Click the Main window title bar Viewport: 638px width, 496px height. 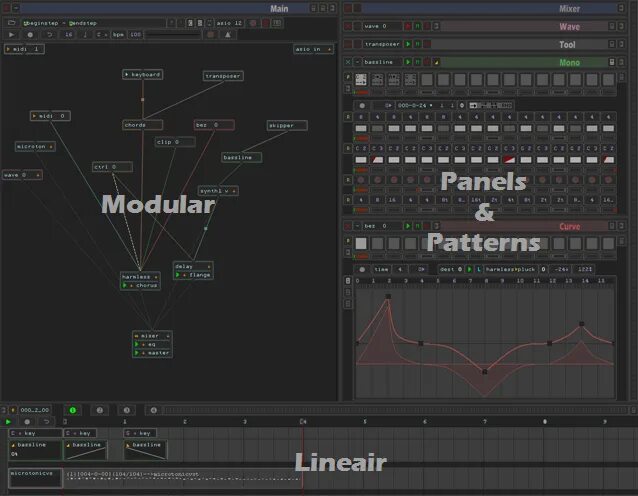(x=165, y=9)
